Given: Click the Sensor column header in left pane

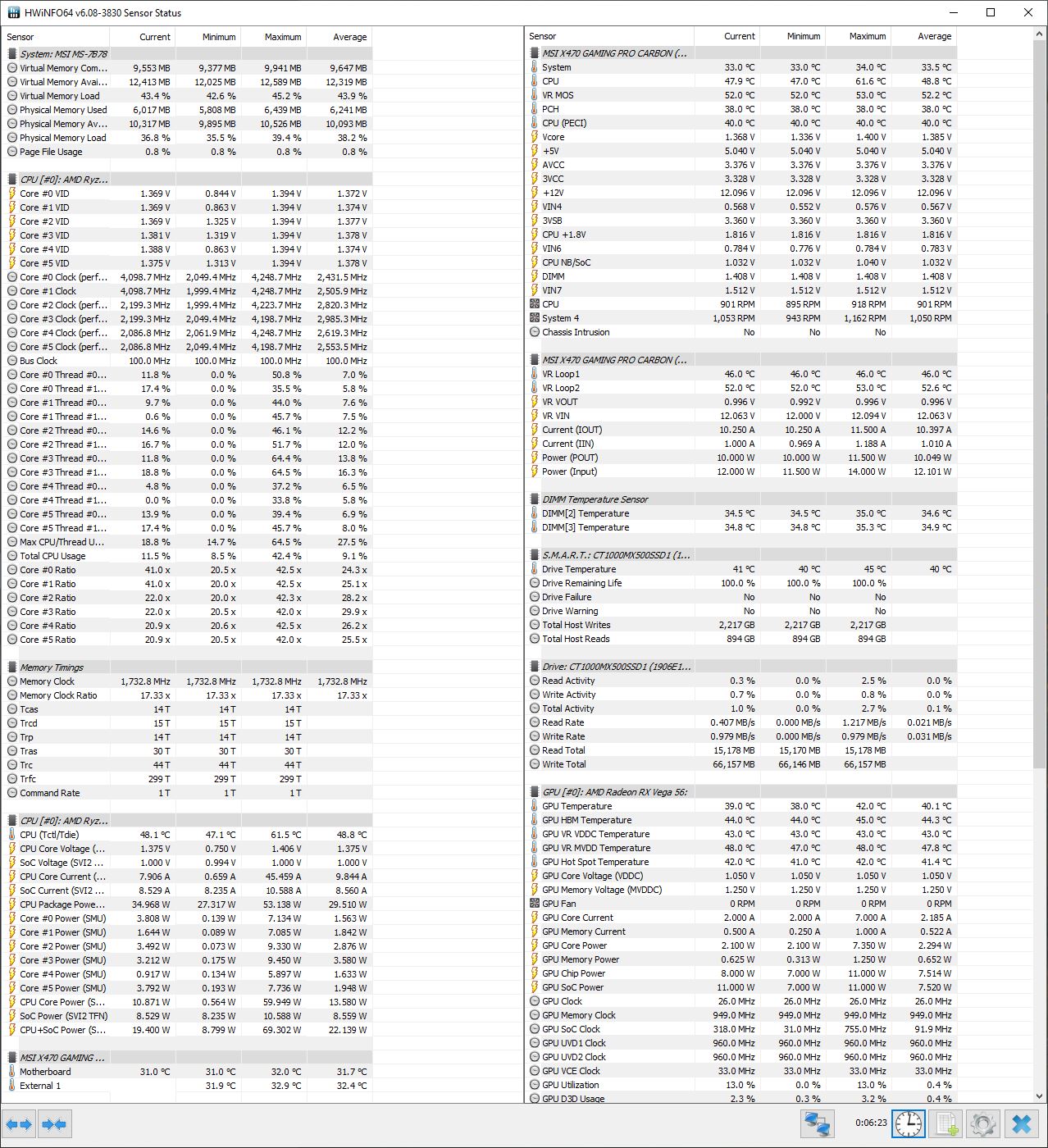Looking at the screenshot, I should (56, 37).
